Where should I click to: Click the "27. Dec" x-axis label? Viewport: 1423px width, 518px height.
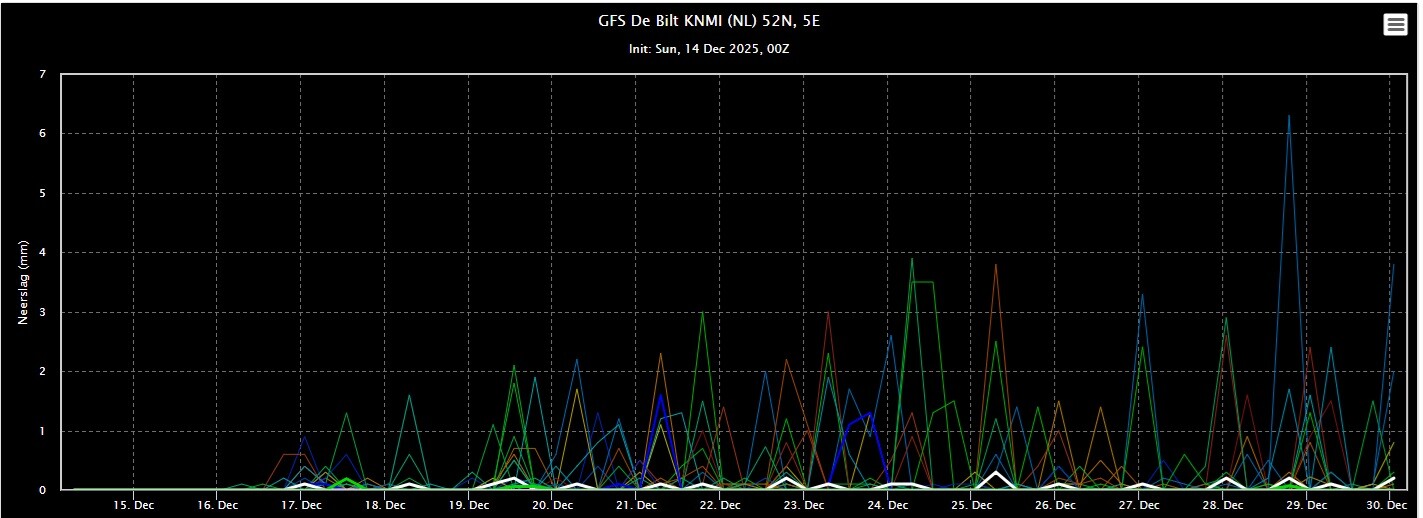1140,507
